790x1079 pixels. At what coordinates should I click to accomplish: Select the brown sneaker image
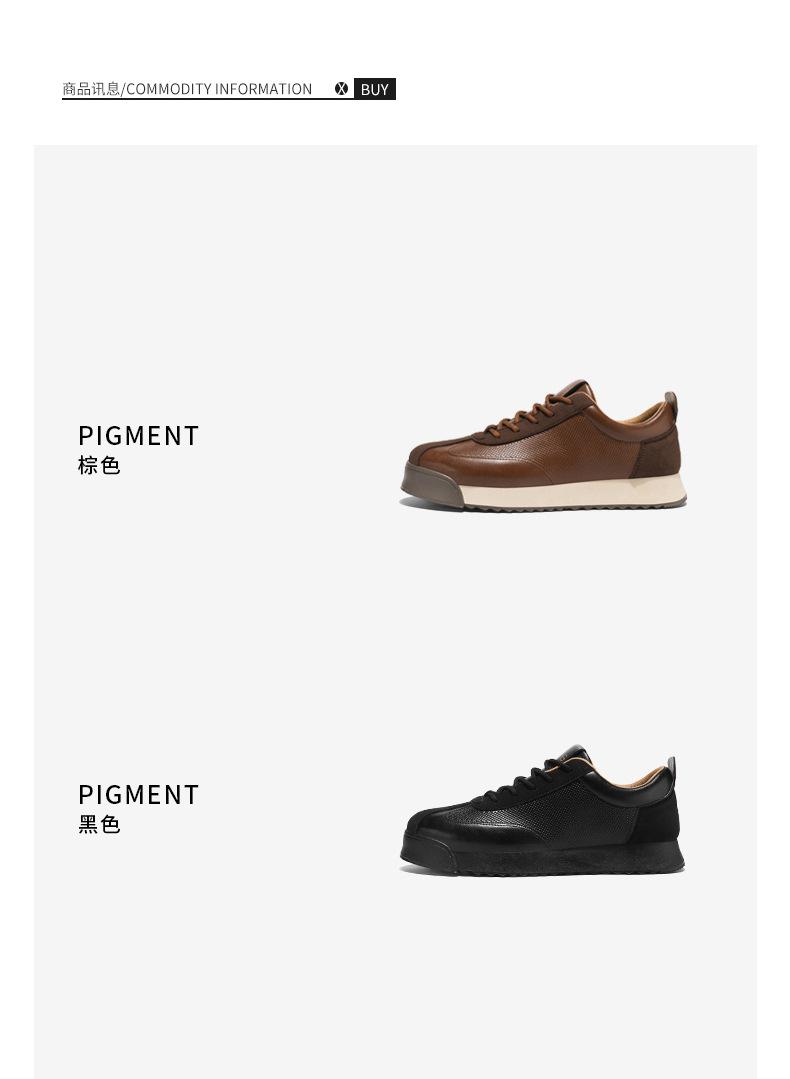544,445
